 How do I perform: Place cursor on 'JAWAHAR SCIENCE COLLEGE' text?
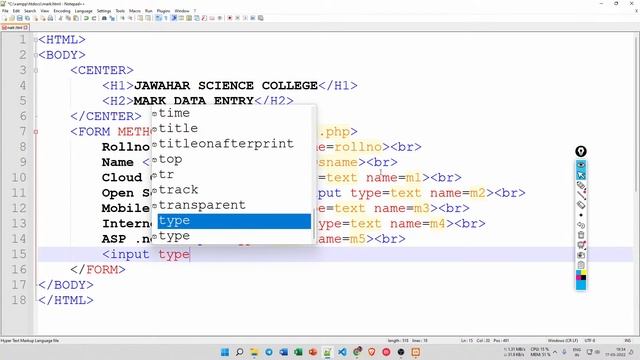pyautogui.click(x=226, y=86)
